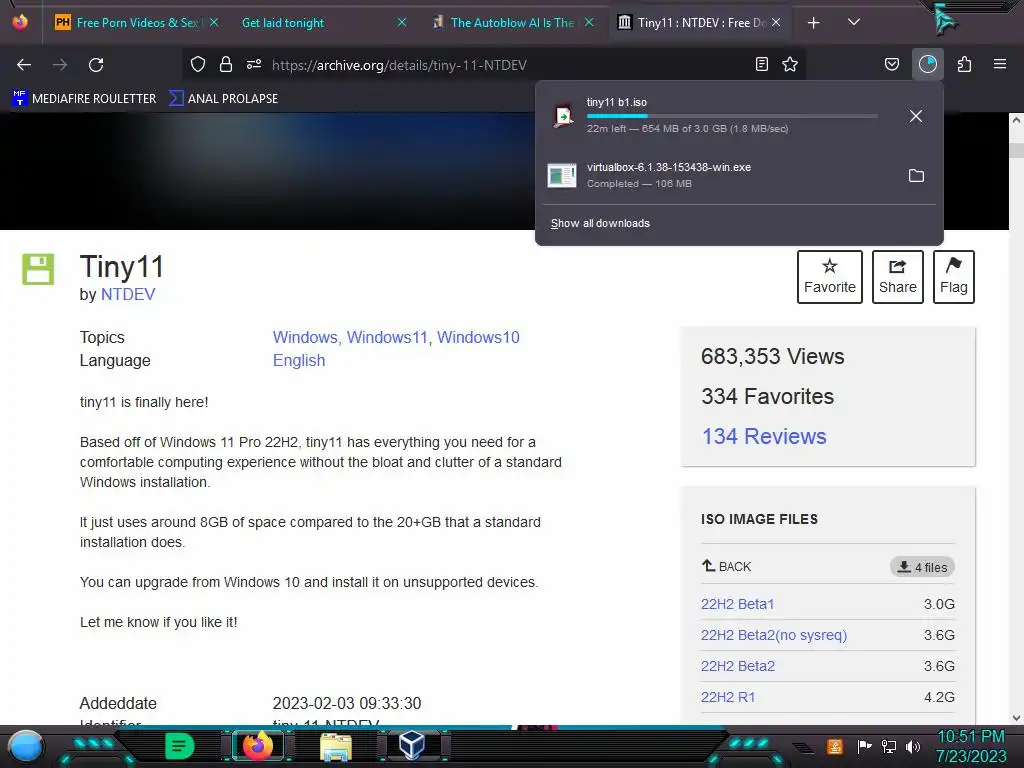This screenshot has width=1024, height=768.
Task: Click the page vertical scrollbar
Action: click(x=1016, y=418)
